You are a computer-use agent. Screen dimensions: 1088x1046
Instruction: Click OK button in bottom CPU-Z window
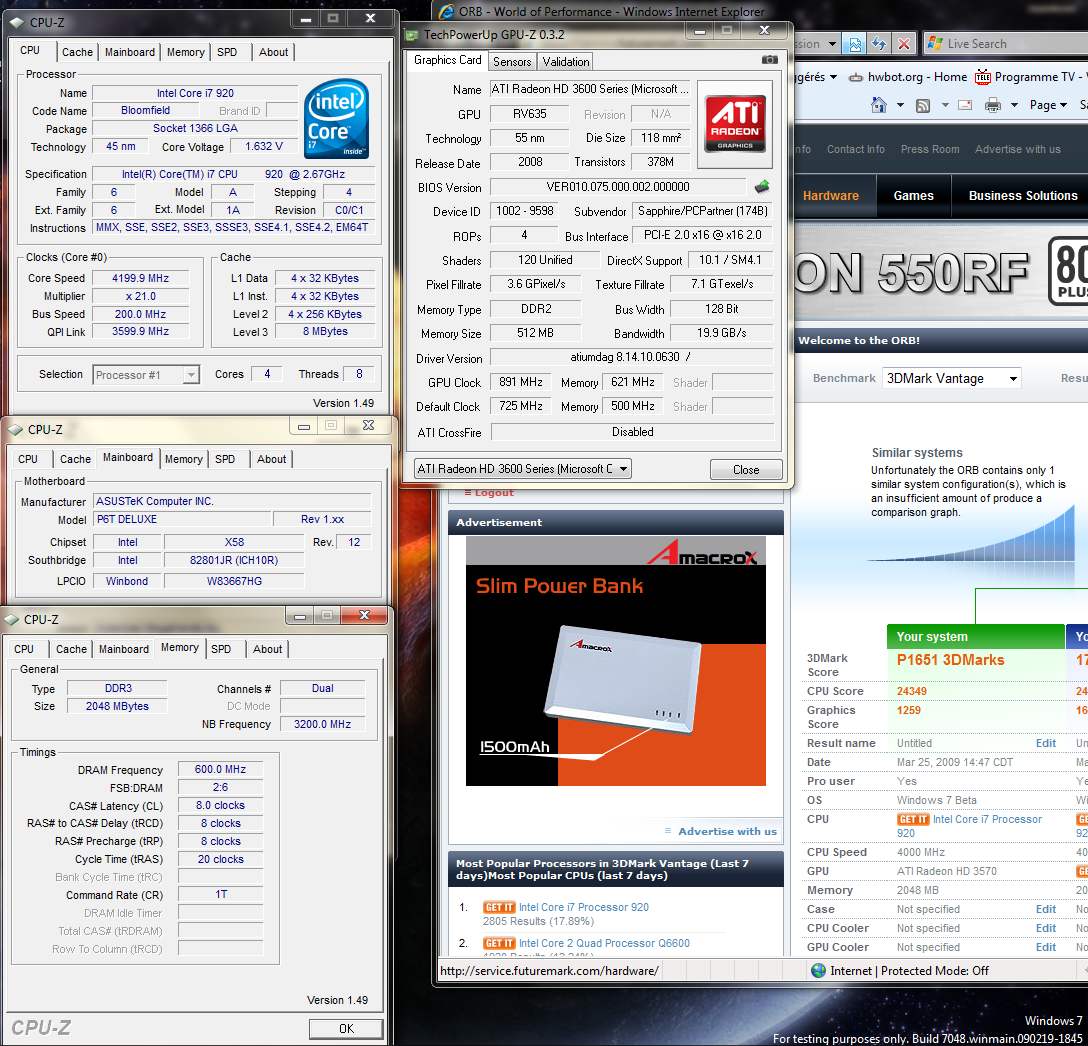(346, 1029)
